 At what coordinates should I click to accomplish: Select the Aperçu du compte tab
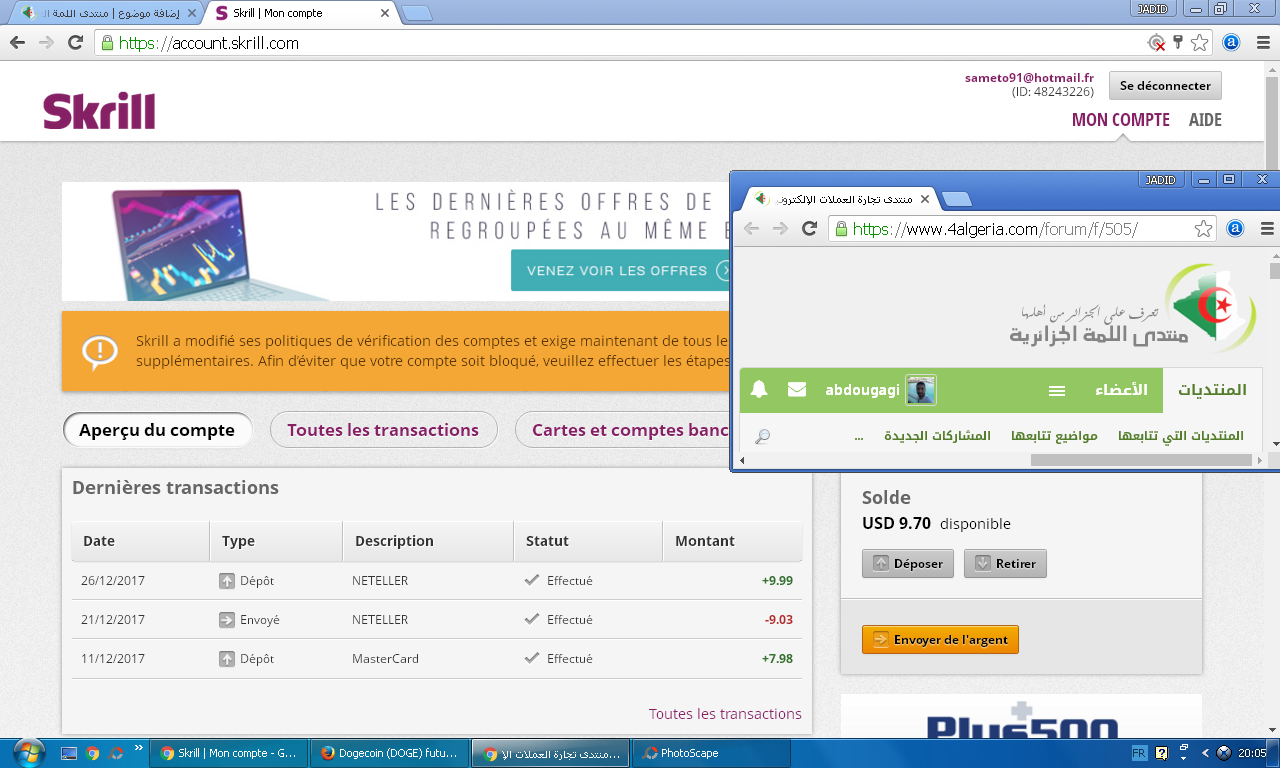click(157, 430)
